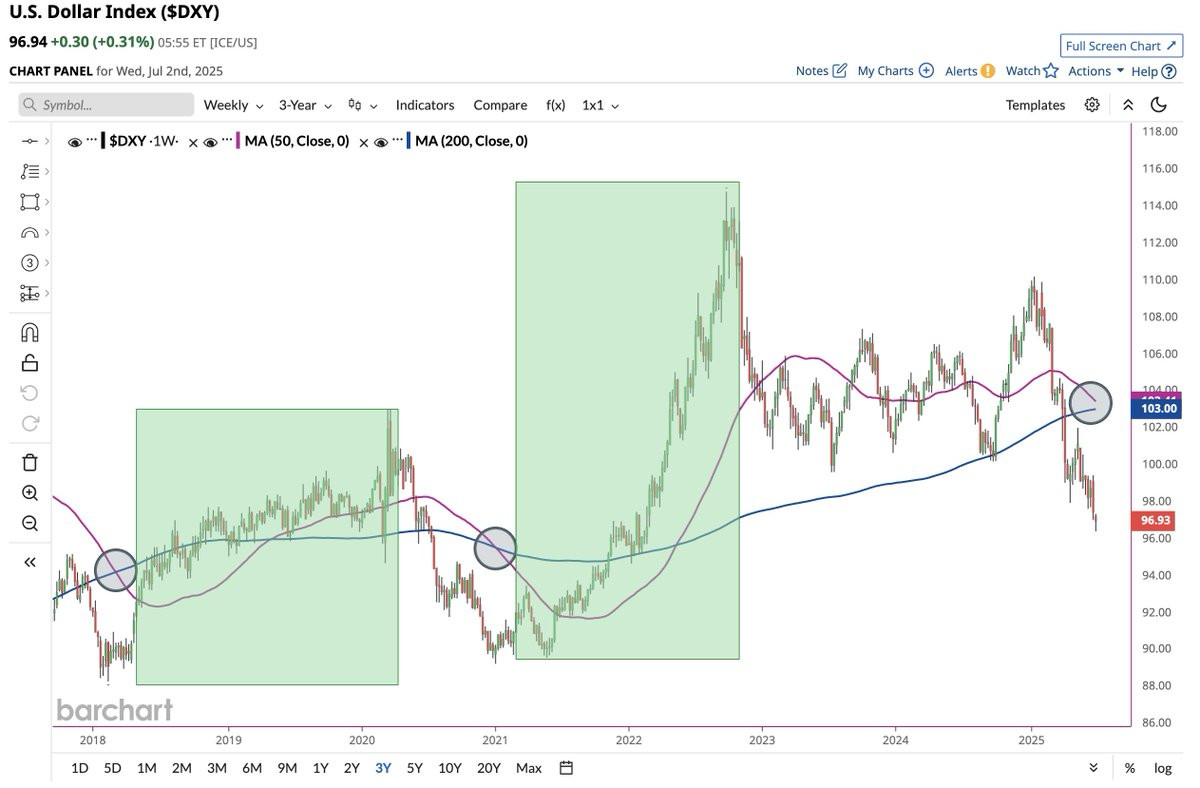Click the Full Screen Chart button
The height and width of the screenshot is (788, 1200).
(x=1120, y=46)
